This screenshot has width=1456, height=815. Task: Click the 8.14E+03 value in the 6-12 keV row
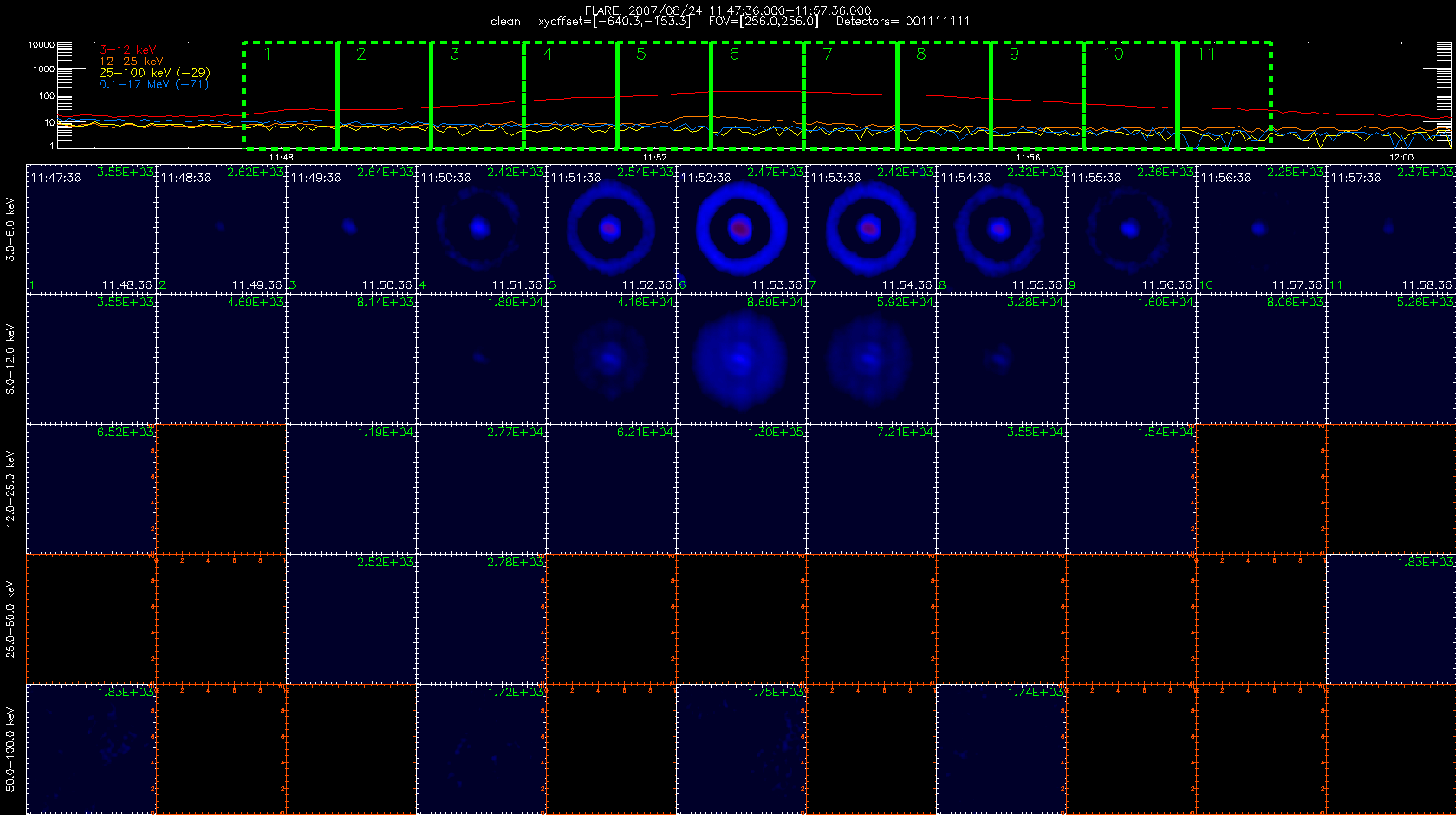click(386, 303)
